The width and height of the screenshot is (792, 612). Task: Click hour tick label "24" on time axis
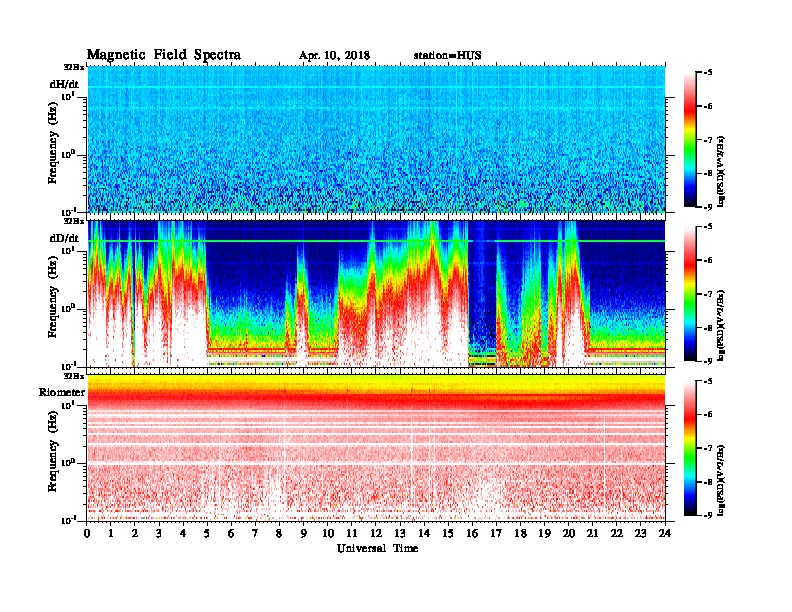click(x=665, y=533)
